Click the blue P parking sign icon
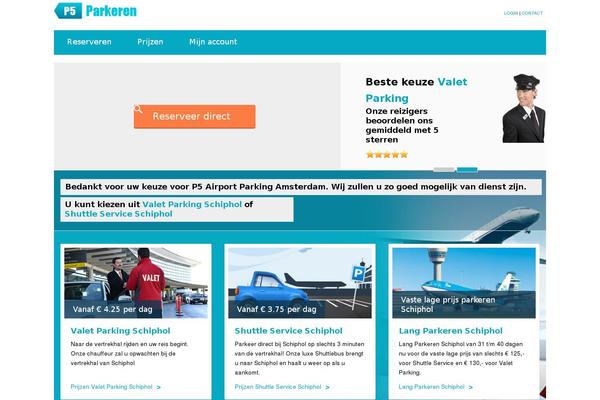600x400 pixels. (359, 273)
